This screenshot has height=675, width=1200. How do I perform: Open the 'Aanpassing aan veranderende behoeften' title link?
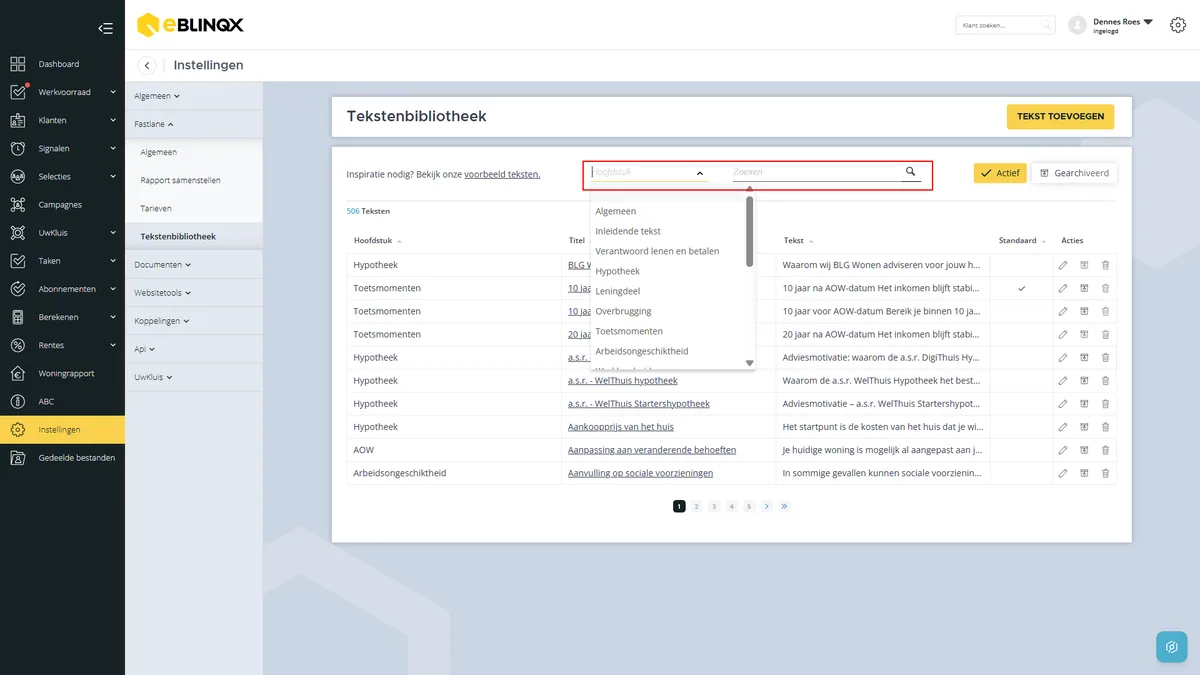pyautogui.click(x=652, y=450)
